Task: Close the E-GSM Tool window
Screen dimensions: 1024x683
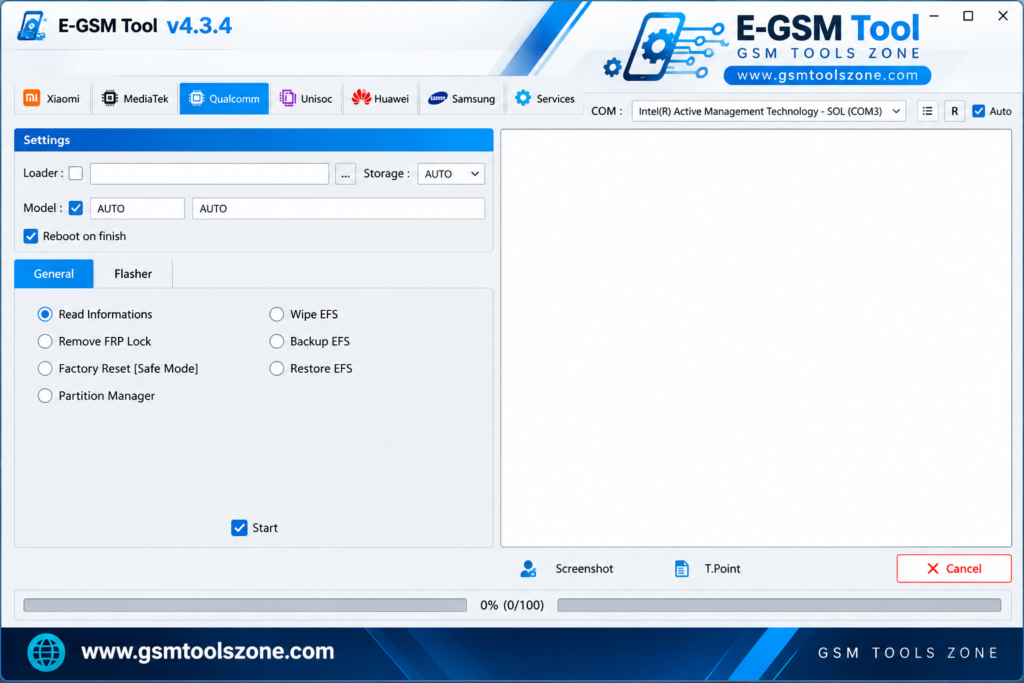Action: pos(1003,16)
